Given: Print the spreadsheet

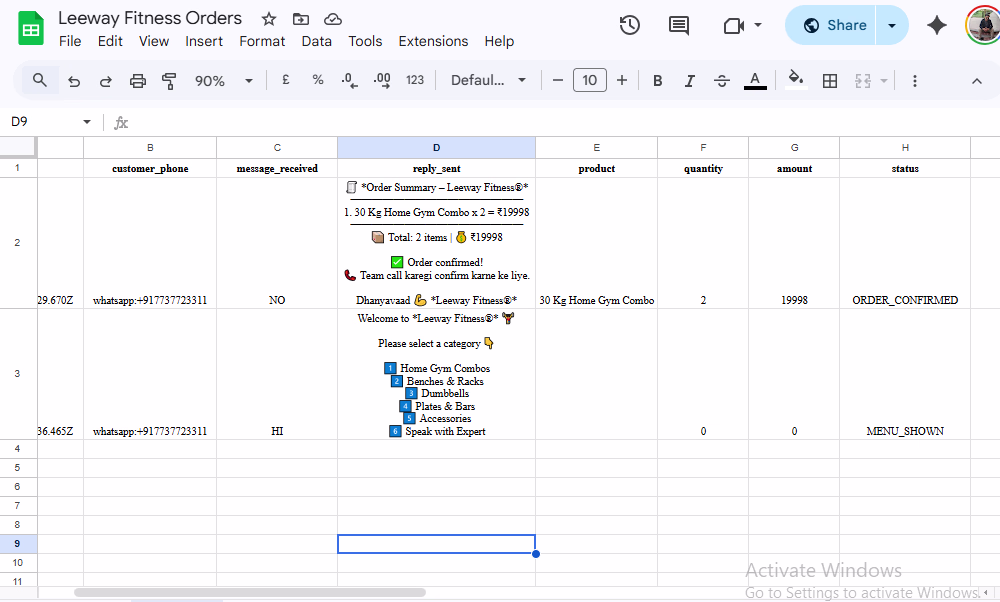Looking at the screenshot, I should coord(138,81).
